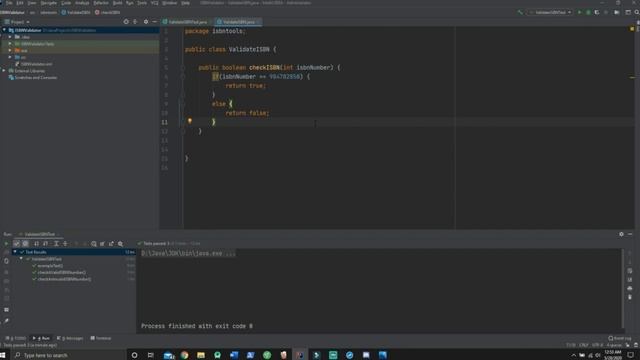
Task: Expand the src folder
Action: (x=10, y=57)
